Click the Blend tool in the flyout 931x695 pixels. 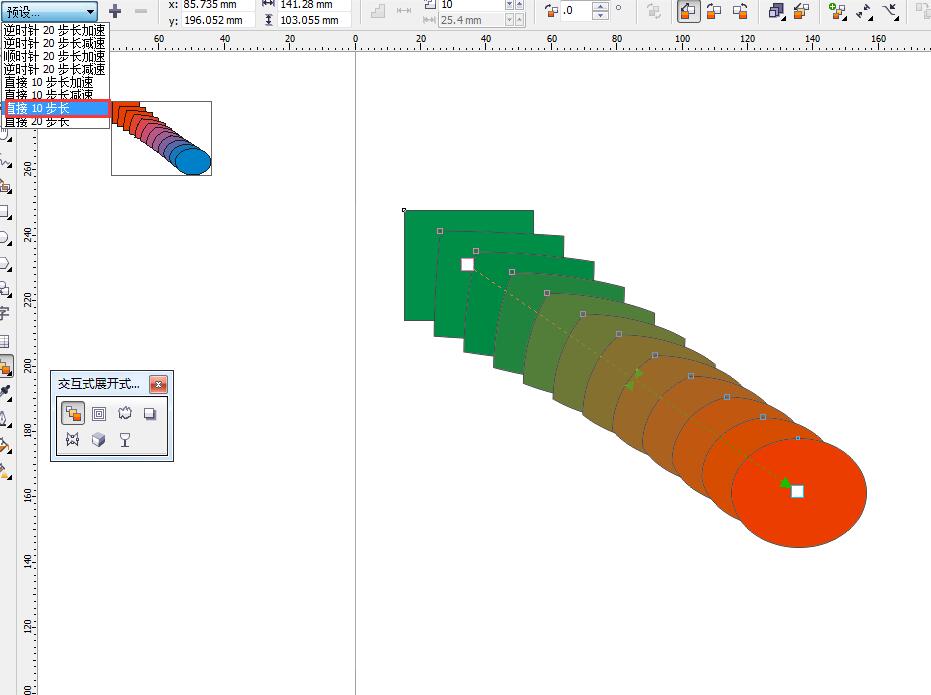[73, 414]
